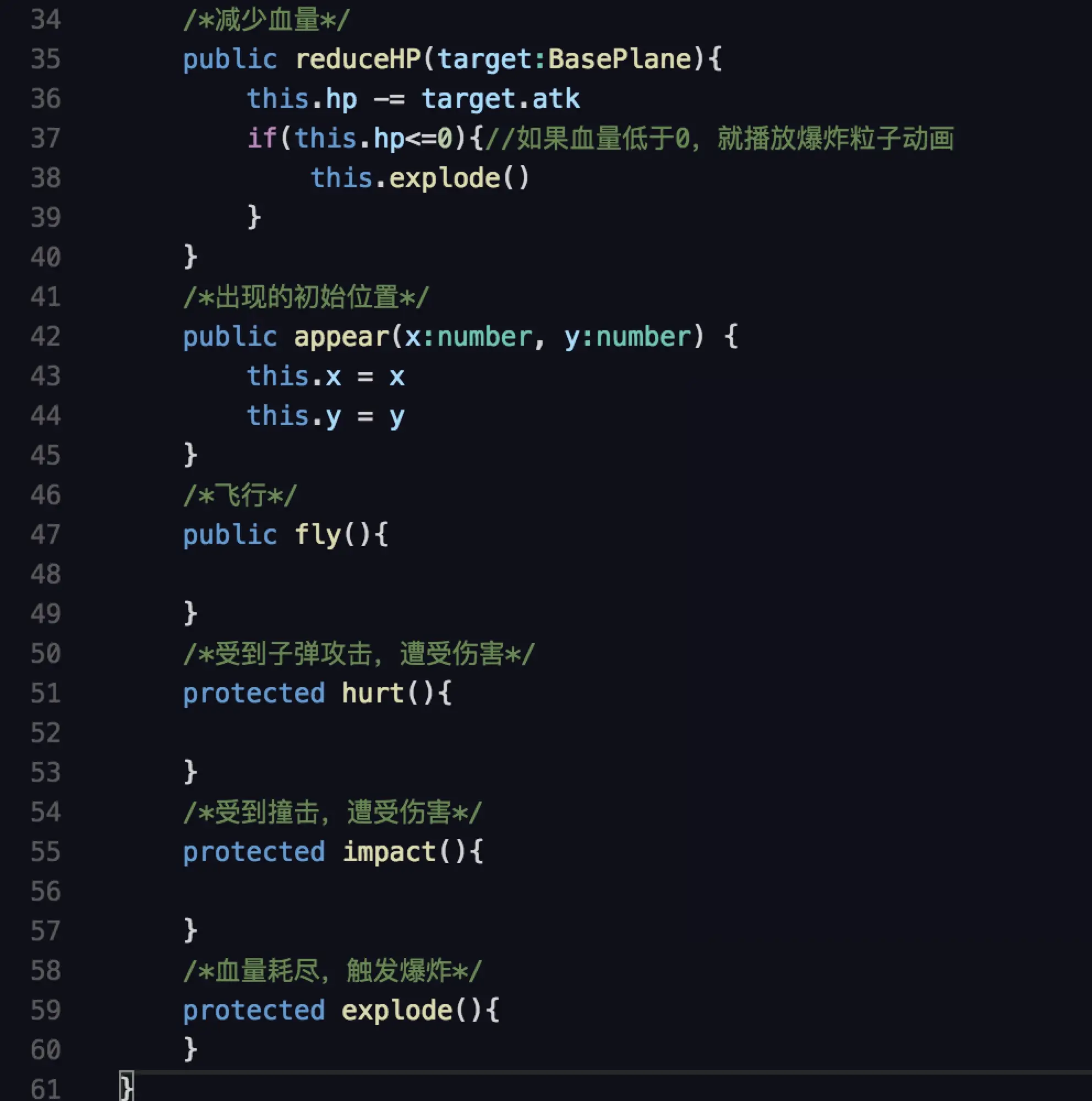Image resolution: width=1092 pixels, height=1101 pixels.
Task: Click the this.explode() call
Action: click(420, 178)
